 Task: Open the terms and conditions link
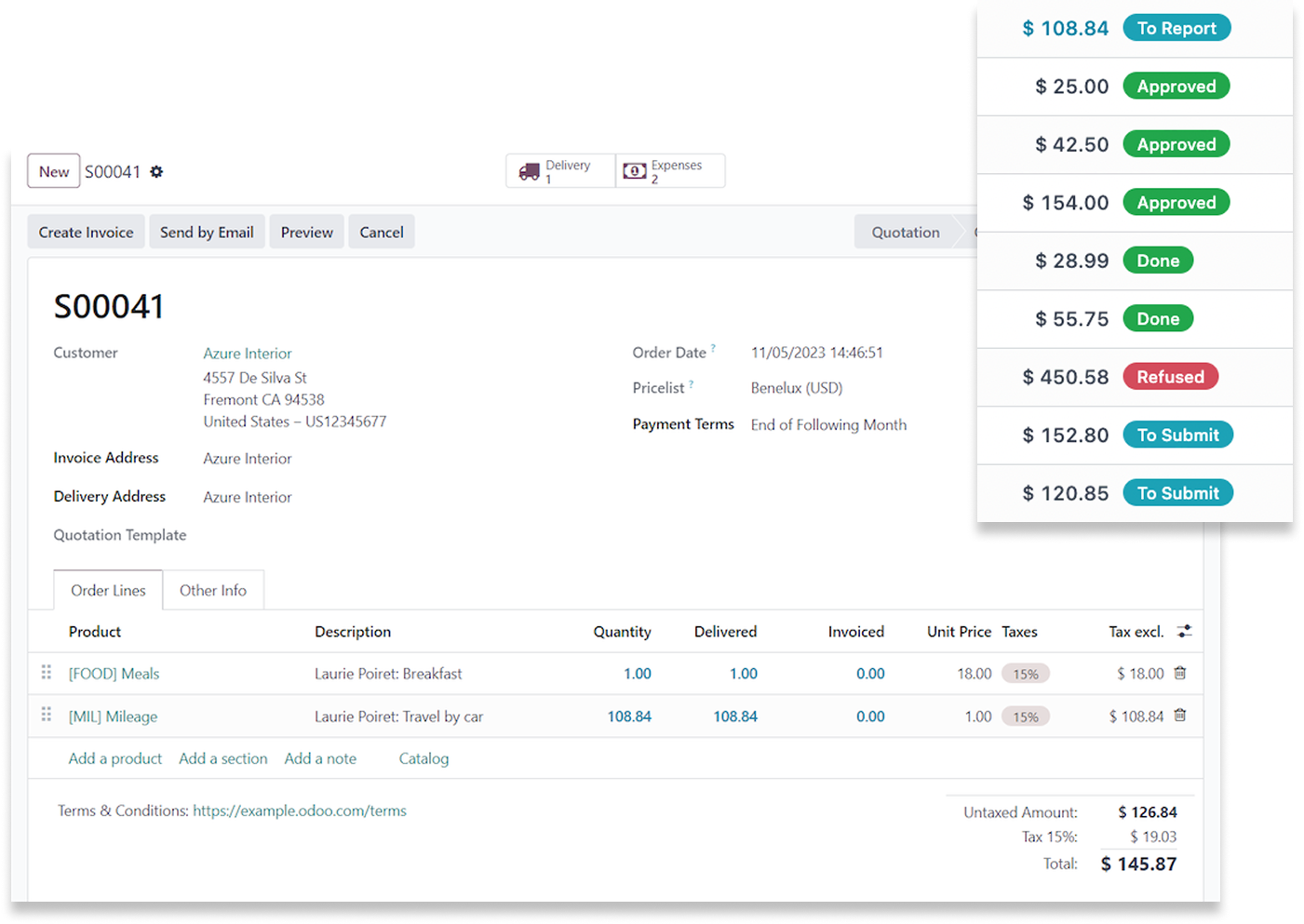pyautogui.click(x=300, y=811)
